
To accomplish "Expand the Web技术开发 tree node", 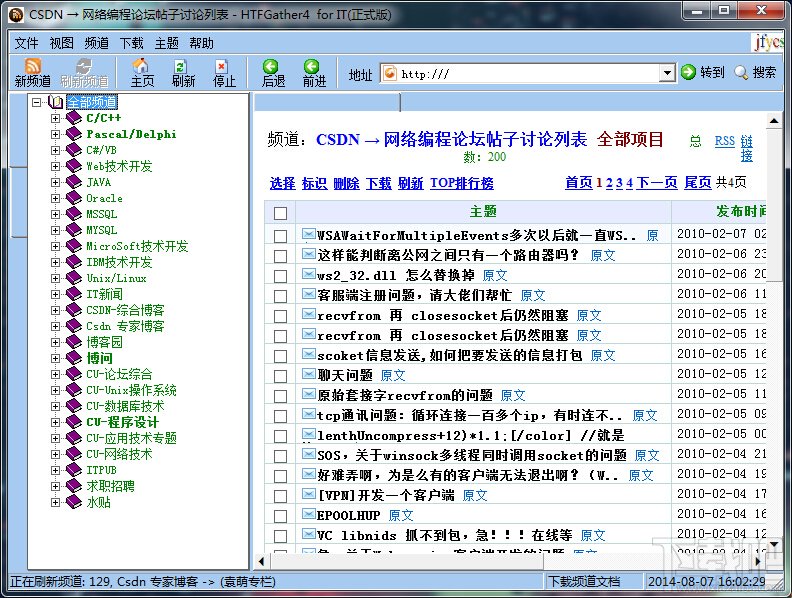I will [x=55, y=166].
